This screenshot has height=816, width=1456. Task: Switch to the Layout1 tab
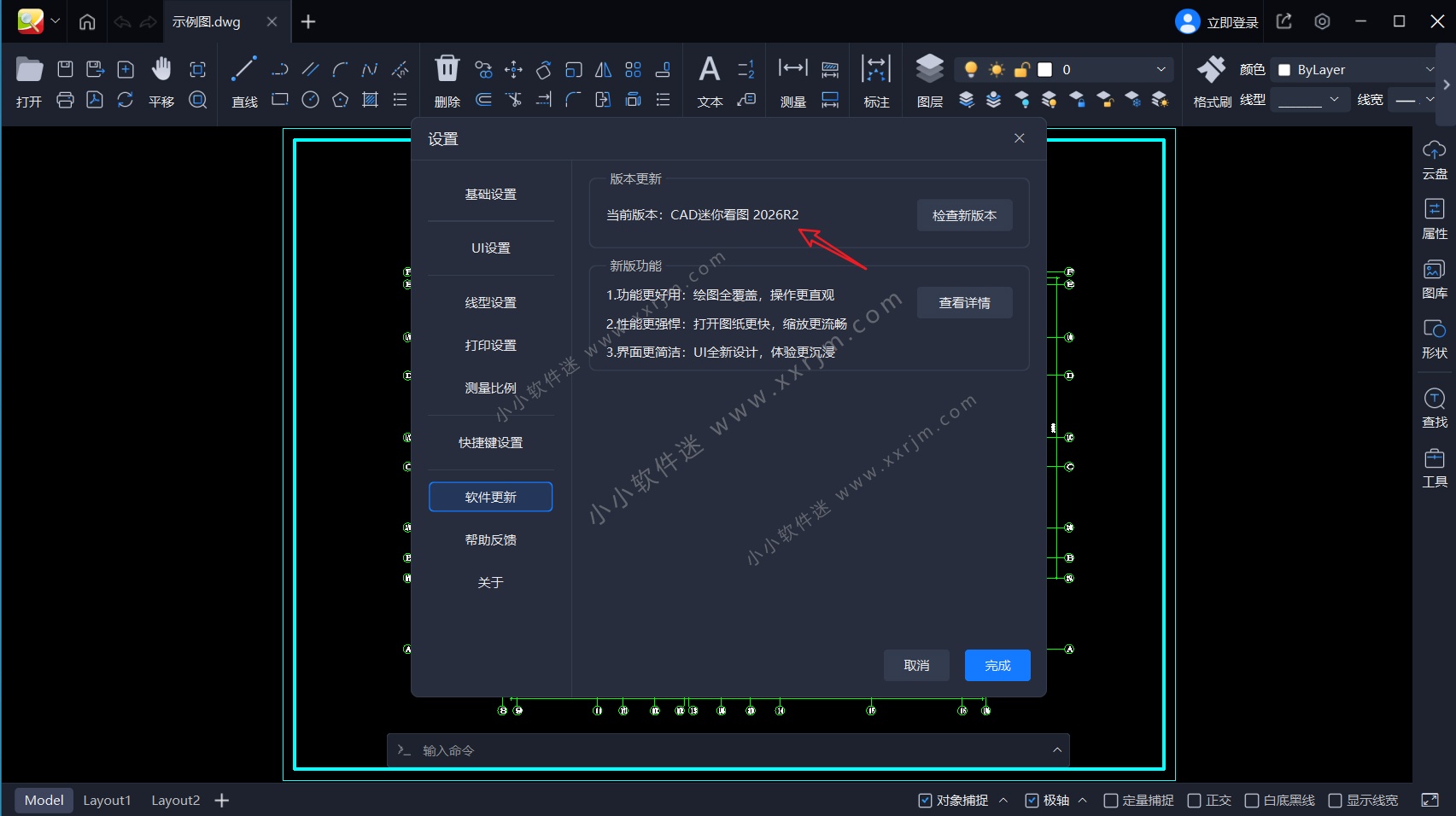107,801
